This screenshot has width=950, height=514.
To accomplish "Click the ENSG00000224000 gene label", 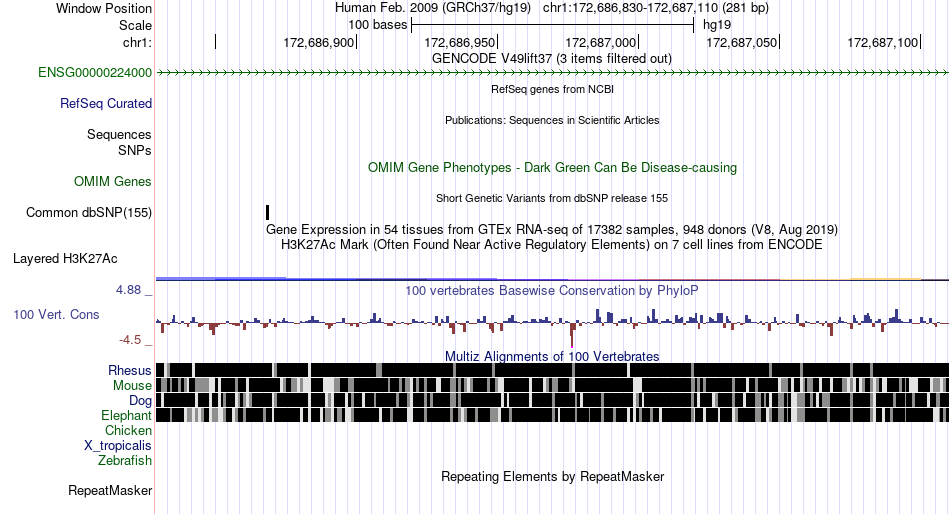I will (x=95, y=73).
